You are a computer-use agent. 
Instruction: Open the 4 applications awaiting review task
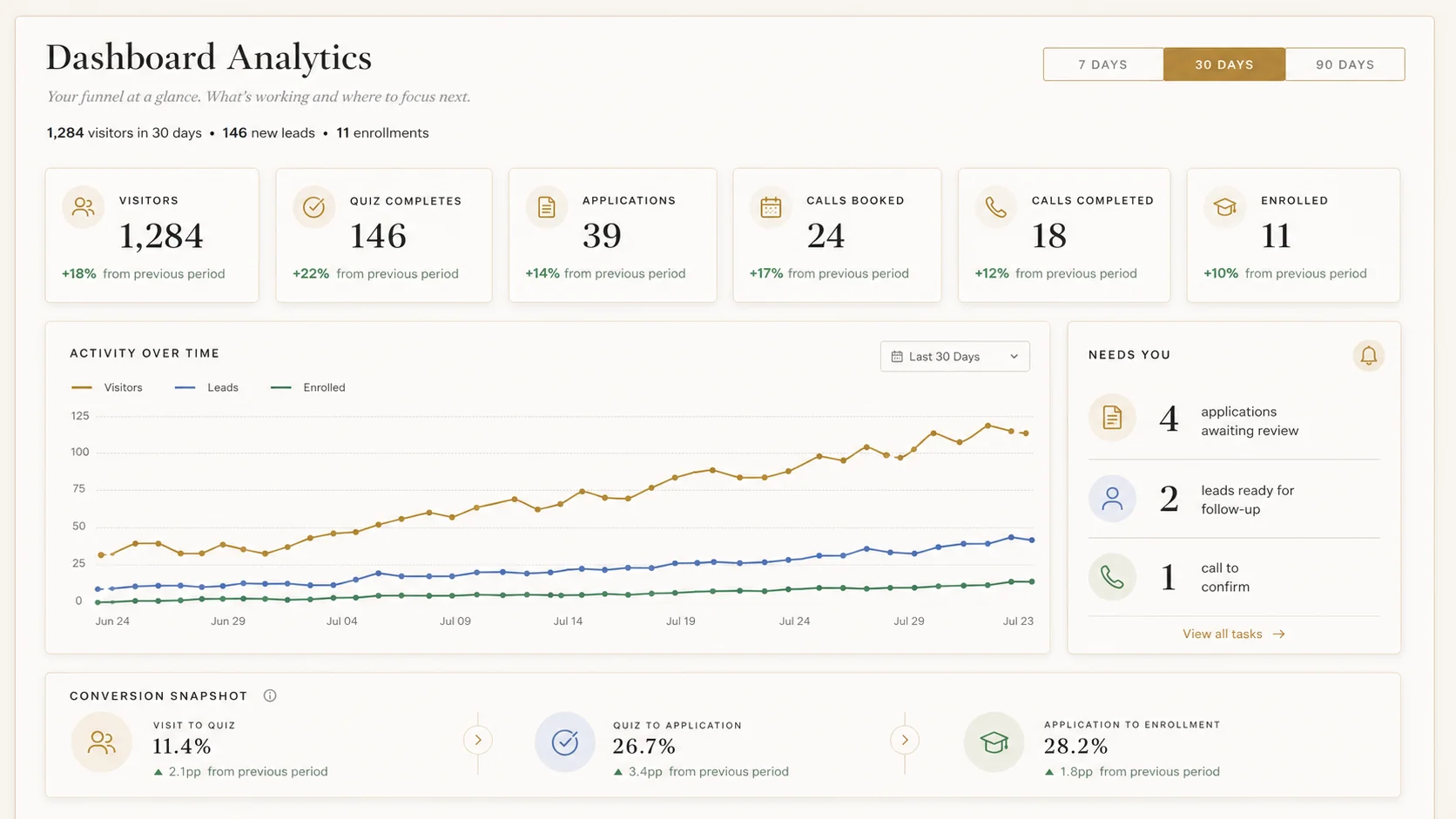[1234, 420]
